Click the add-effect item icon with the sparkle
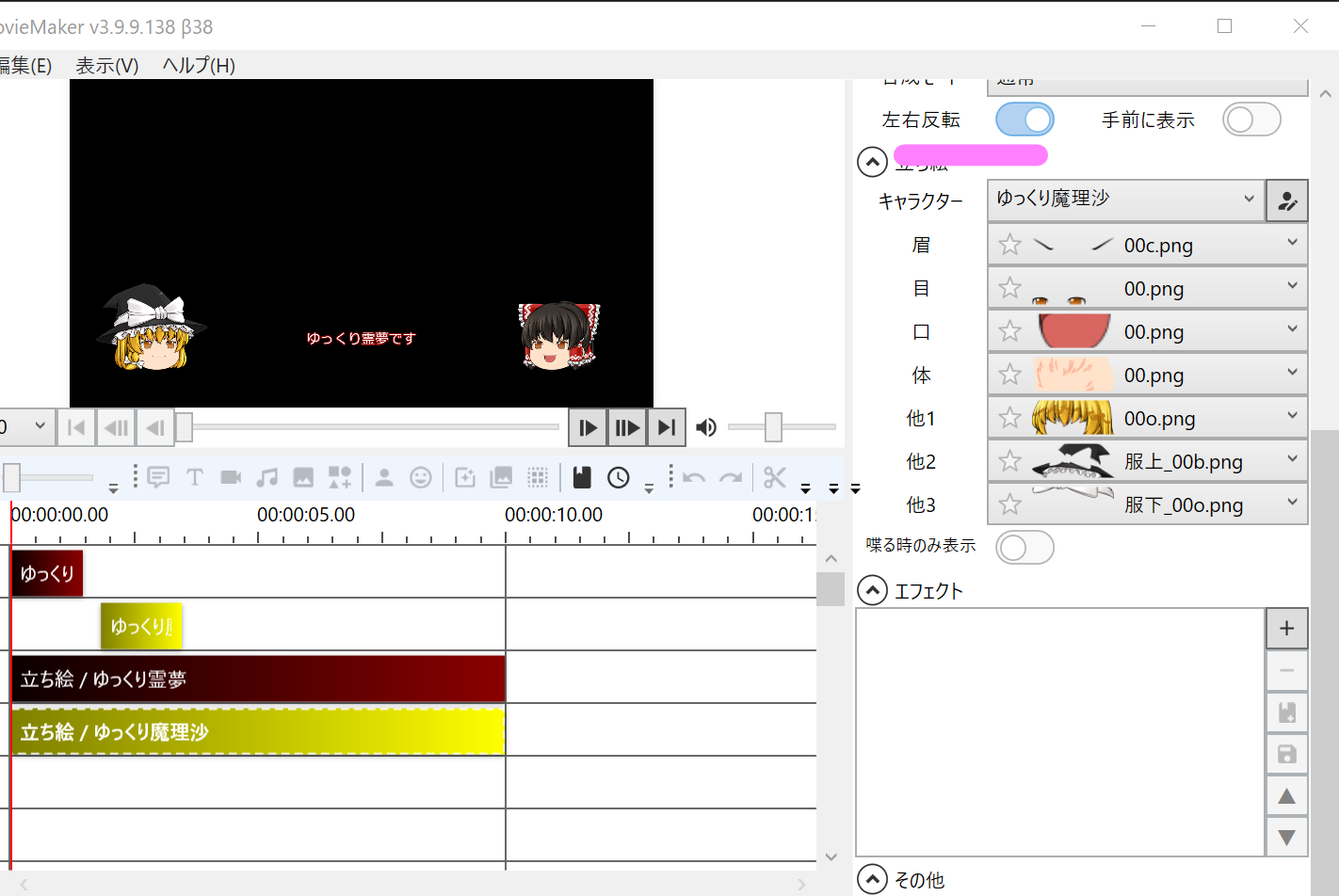The height and width of the screenshot is (896, 1339). point(465,478)
